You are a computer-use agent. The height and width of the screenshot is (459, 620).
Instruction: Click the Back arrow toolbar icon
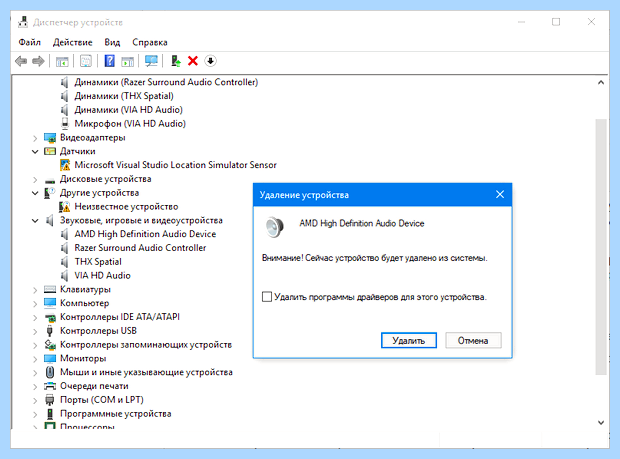[21, 61]
